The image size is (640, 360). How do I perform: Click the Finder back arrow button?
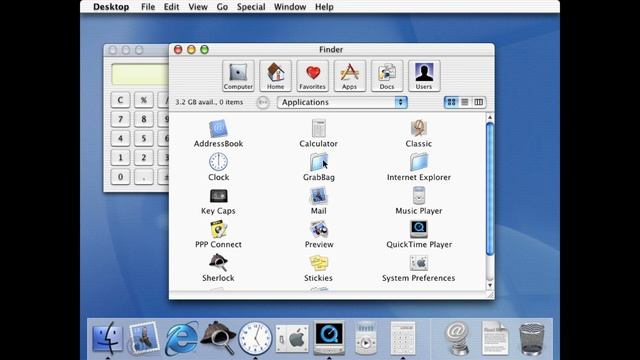point(263,102)
